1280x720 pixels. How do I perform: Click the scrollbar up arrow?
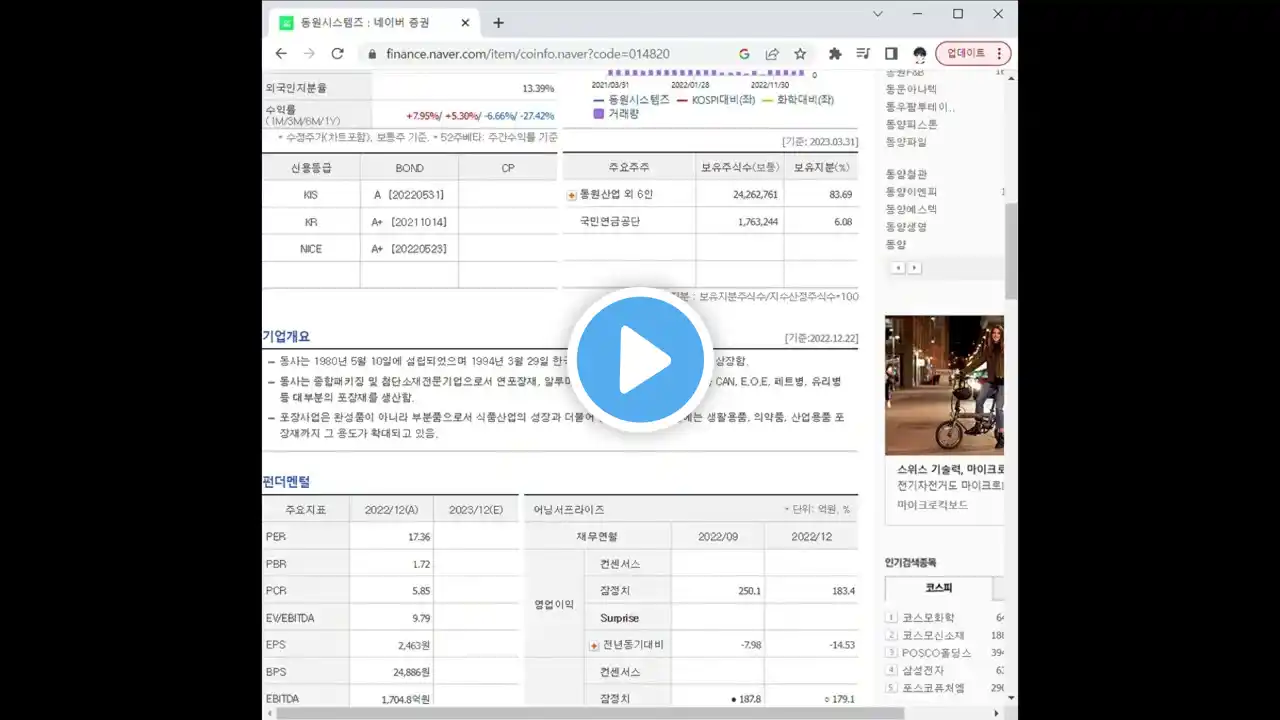pos(1011,77)
